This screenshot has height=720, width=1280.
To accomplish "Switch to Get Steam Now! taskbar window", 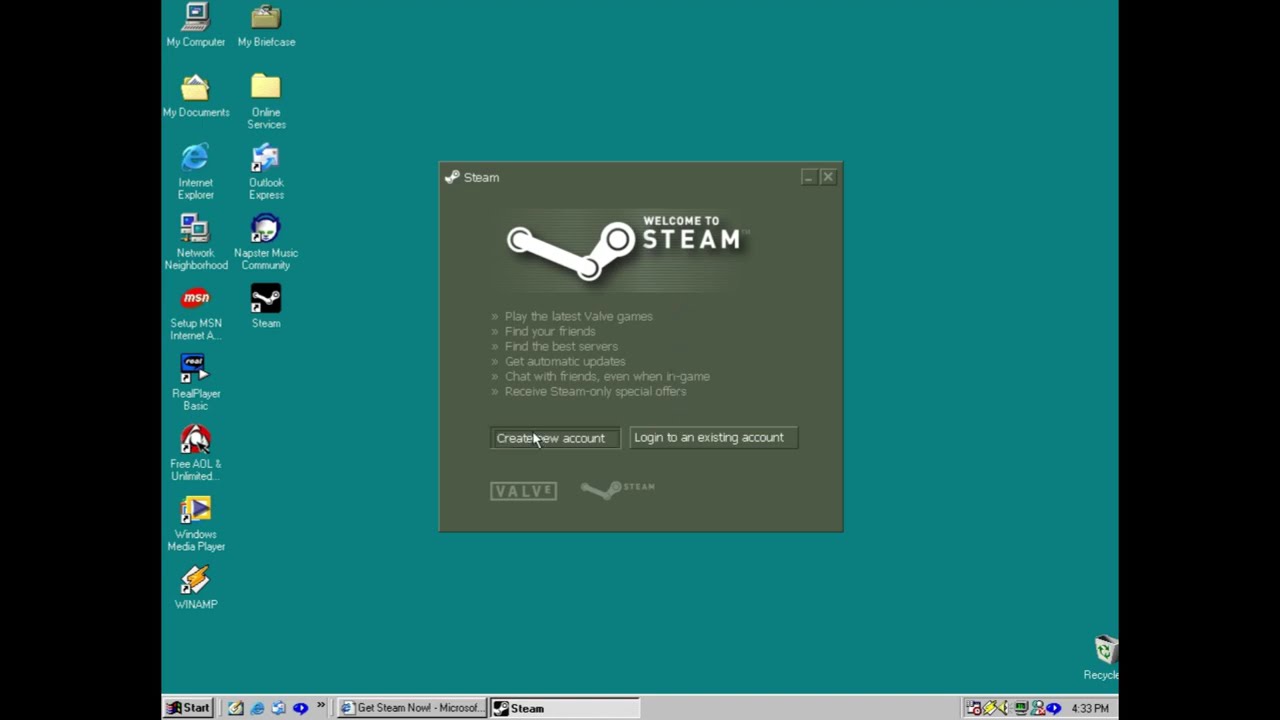I will pos(412,708).
